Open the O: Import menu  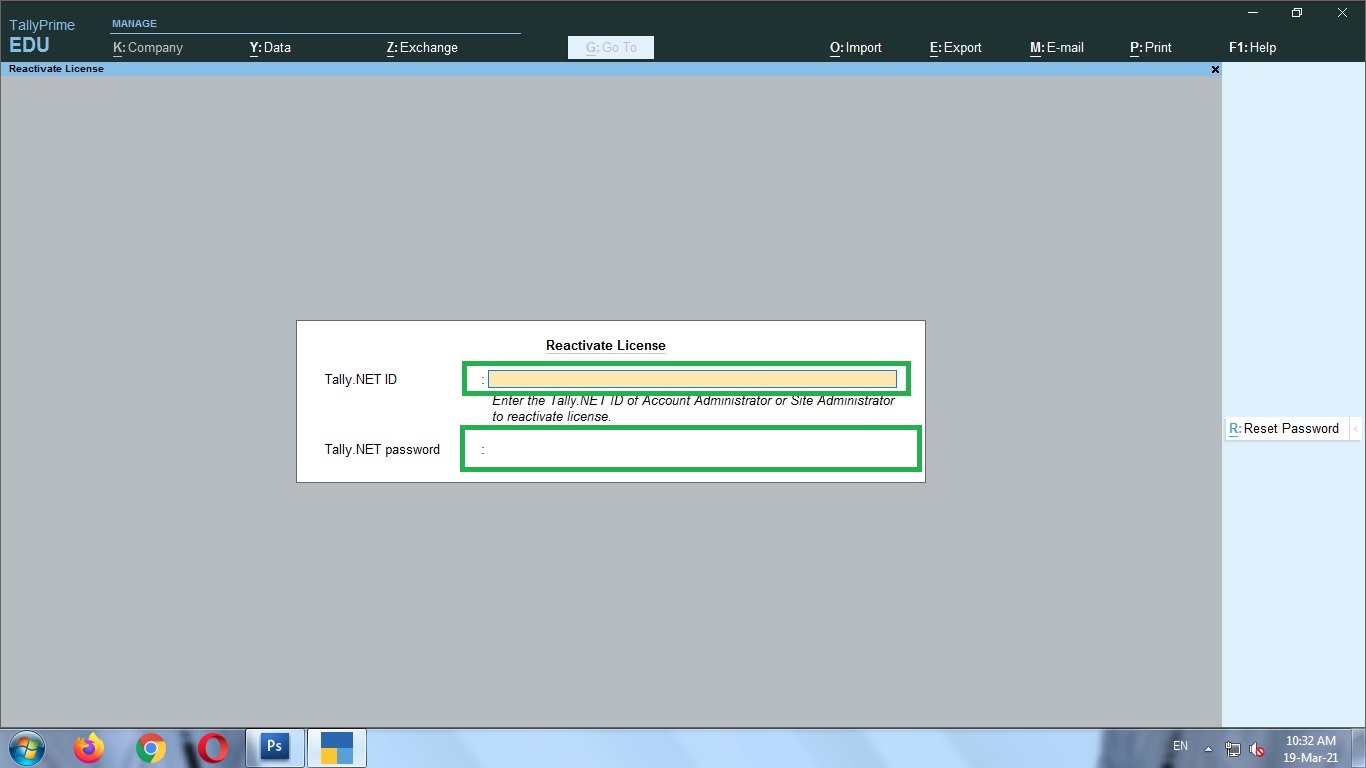tap(856, 47)
